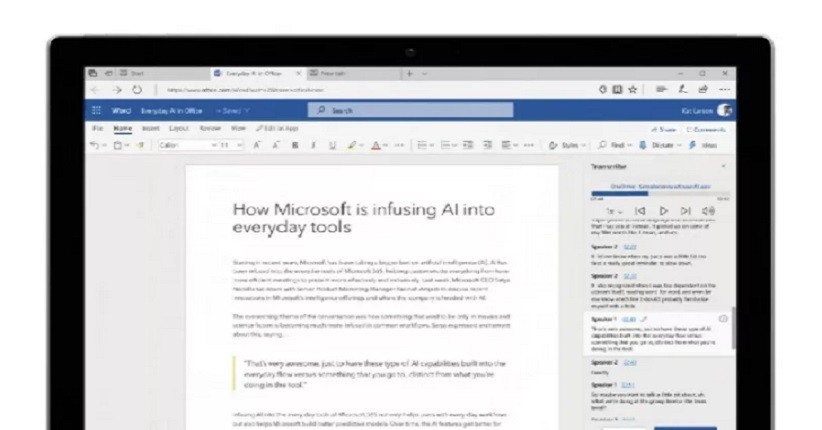Skip back in the transcribe audio
822x430 pixels.
pyautogui.click(x=640, y=211)
